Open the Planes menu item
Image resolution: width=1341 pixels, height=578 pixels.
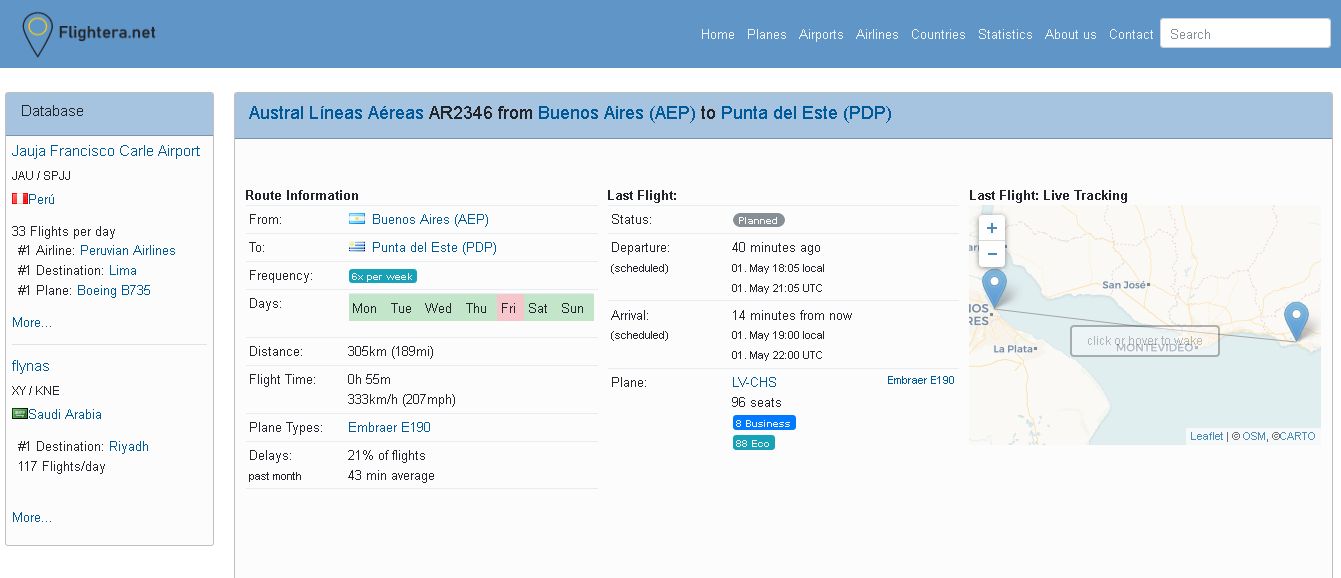pyautogui.click(x=767, y=34)
